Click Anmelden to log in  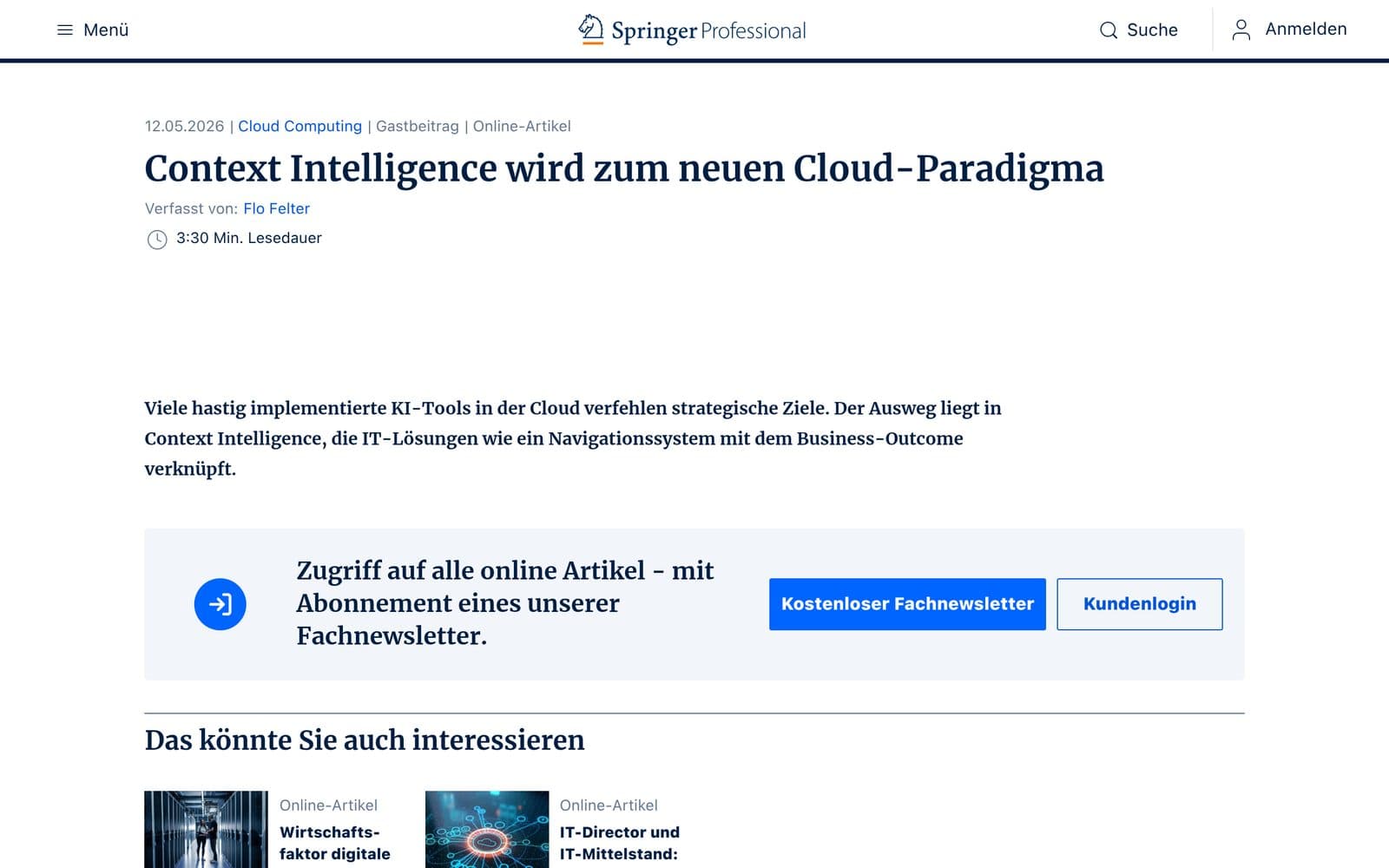click(1306, 29)
